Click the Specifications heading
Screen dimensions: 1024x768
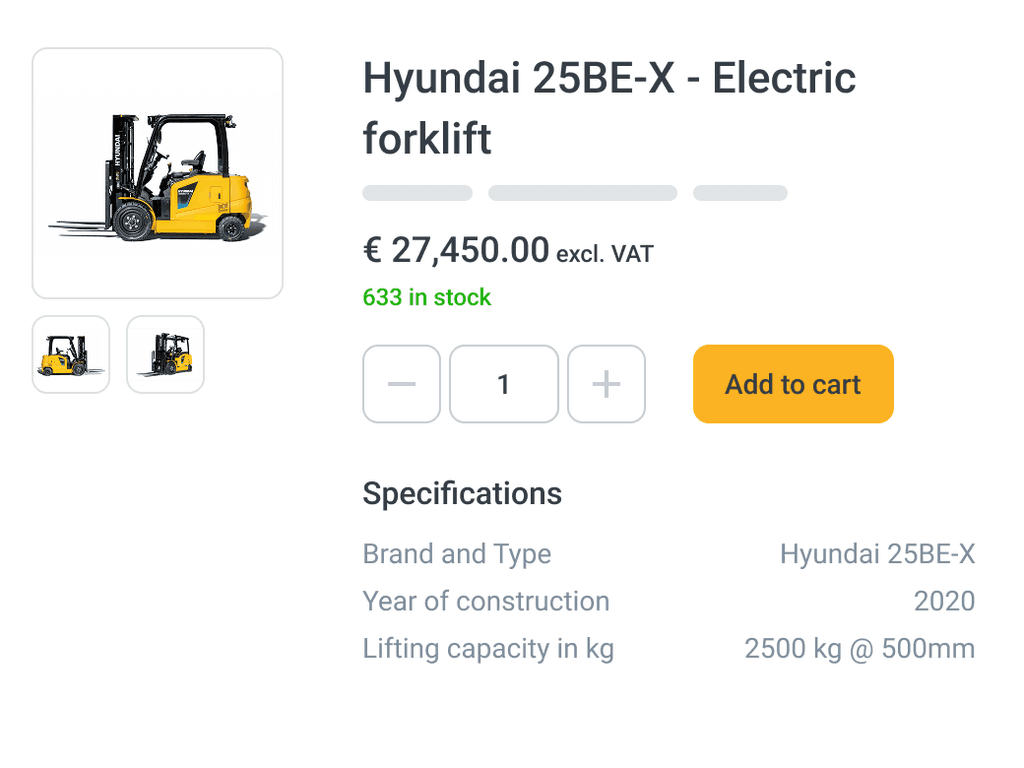click(462, 493)
